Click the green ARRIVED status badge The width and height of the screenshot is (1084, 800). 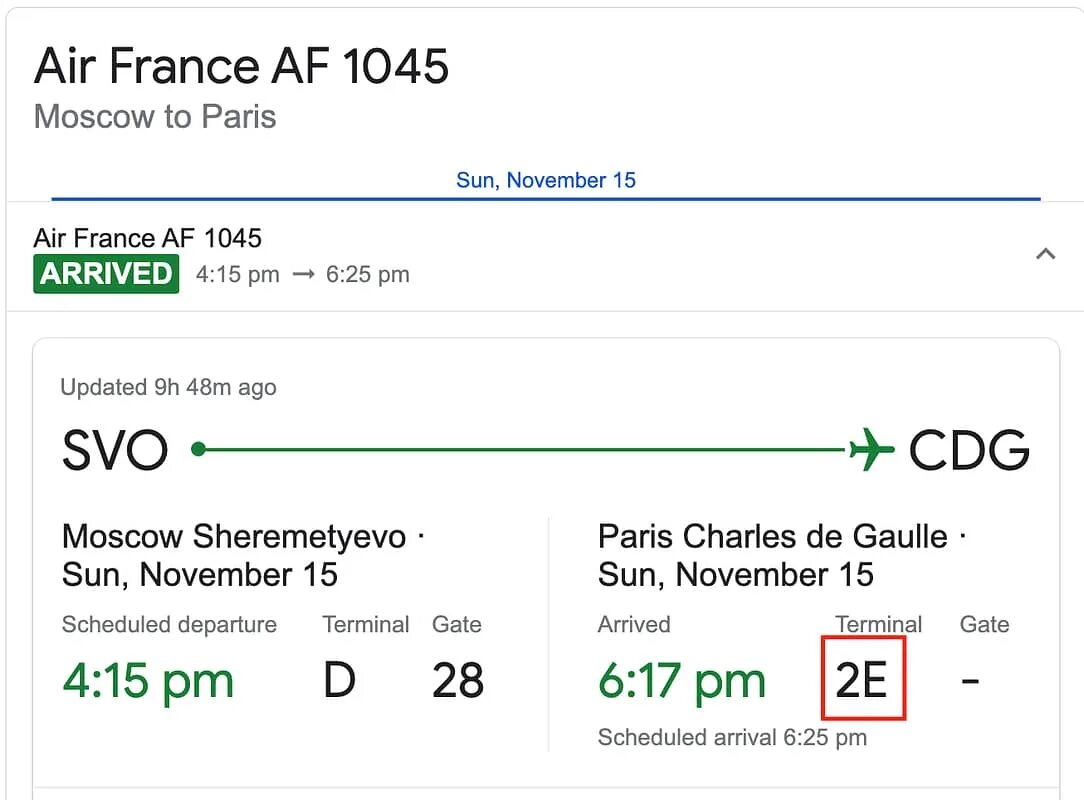pos(106,274)
